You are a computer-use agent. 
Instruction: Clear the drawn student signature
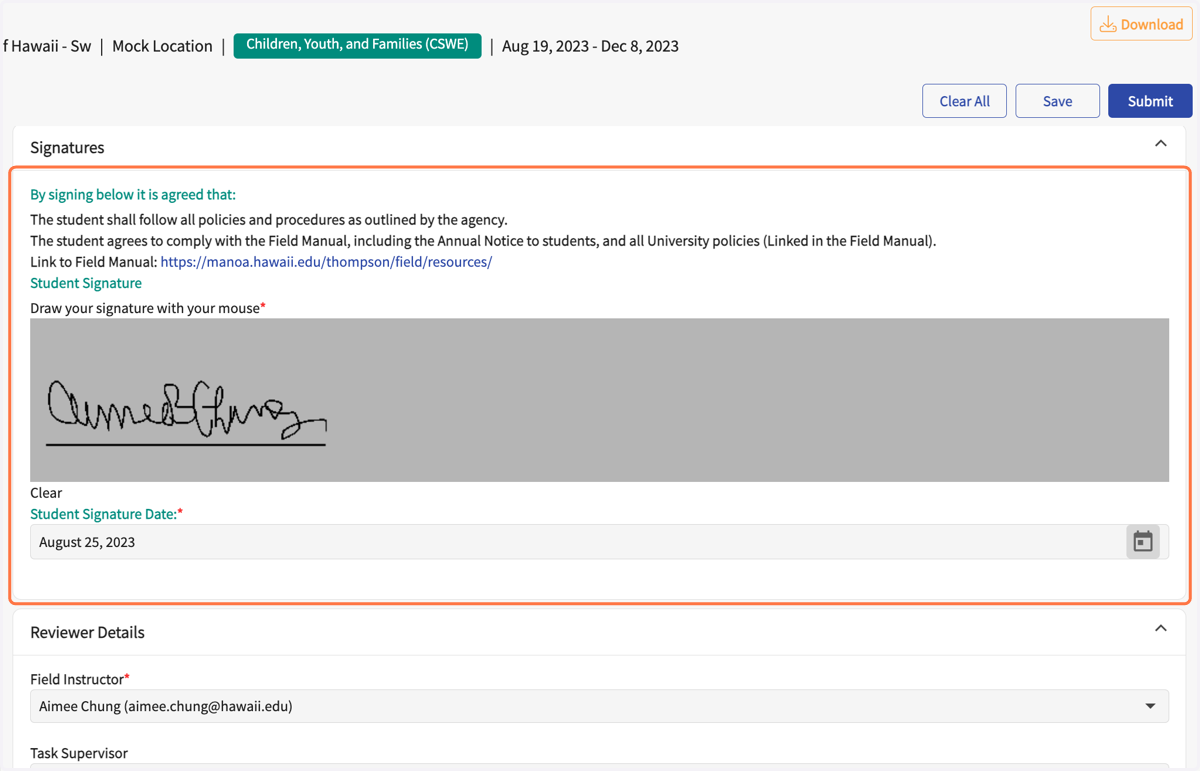[x=46, y=493]
